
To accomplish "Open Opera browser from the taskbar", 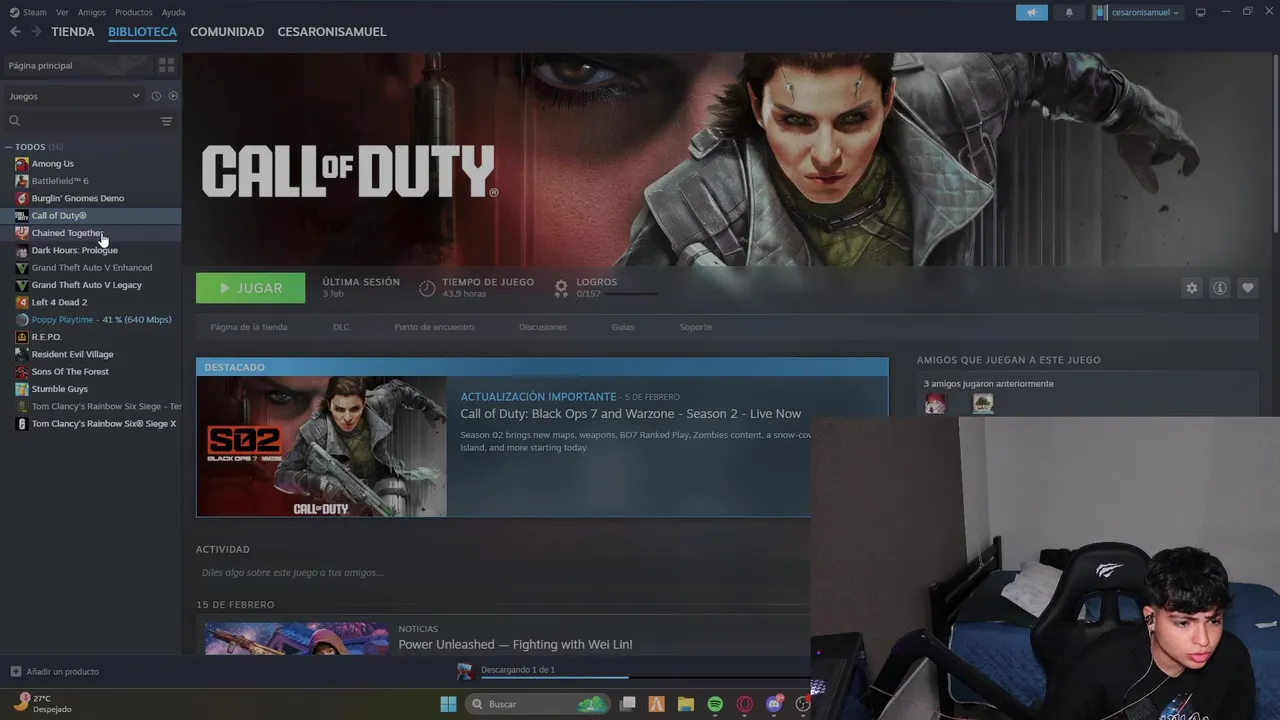I will coord(744,704).
